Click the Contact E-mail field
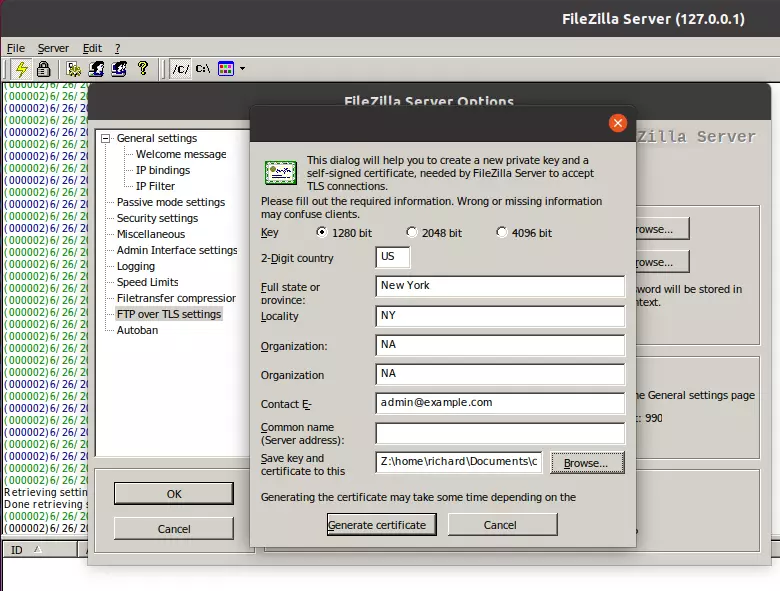The width and height of the screenshot is (780, 591). [x=500, y=403]
